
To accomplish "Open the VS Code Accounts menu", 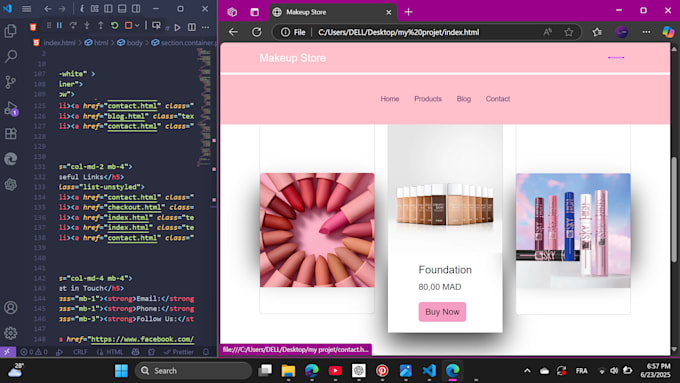I will point(10,308).
